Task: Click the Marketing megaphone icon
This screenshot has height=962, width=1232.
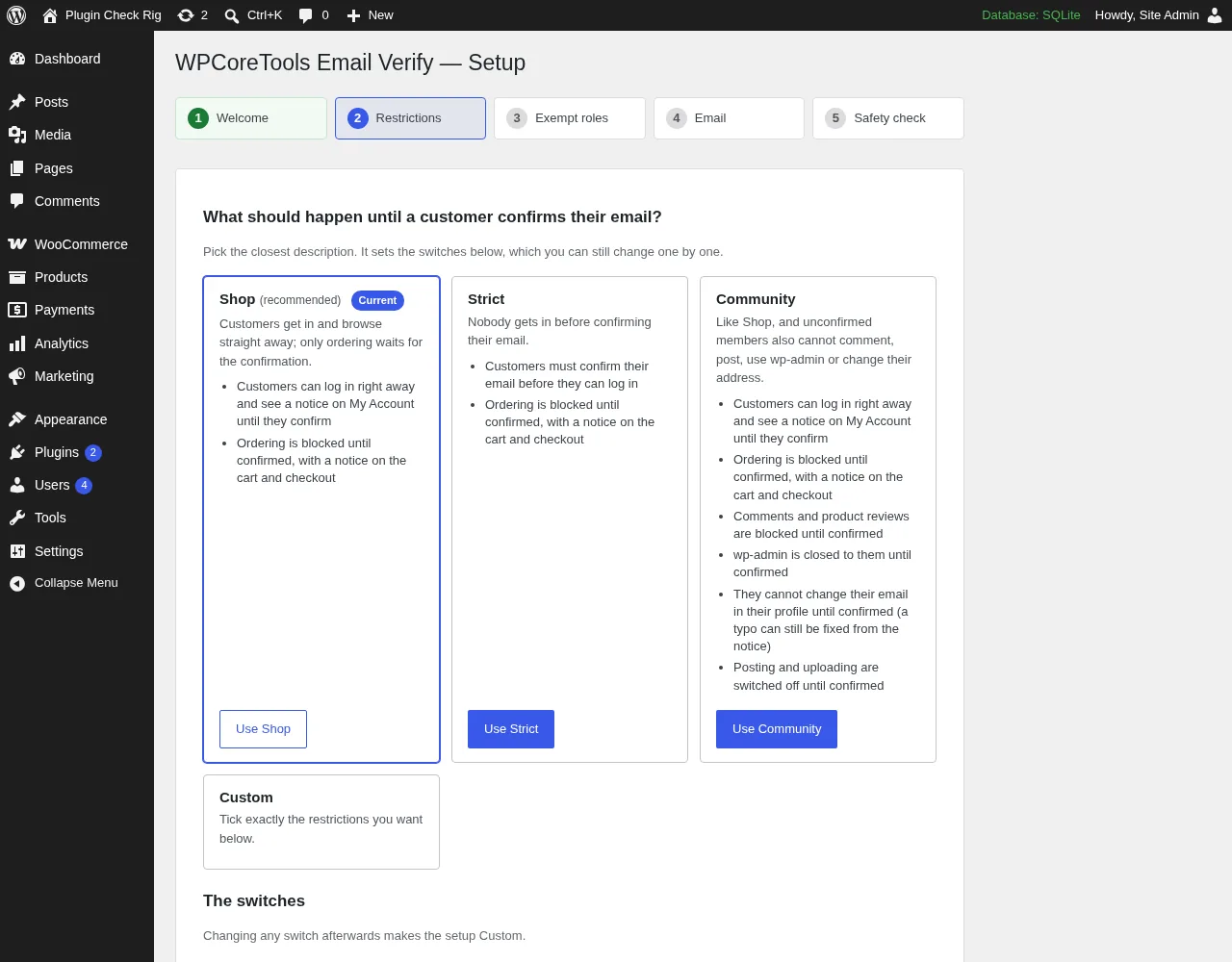Action: pos(17,376)
